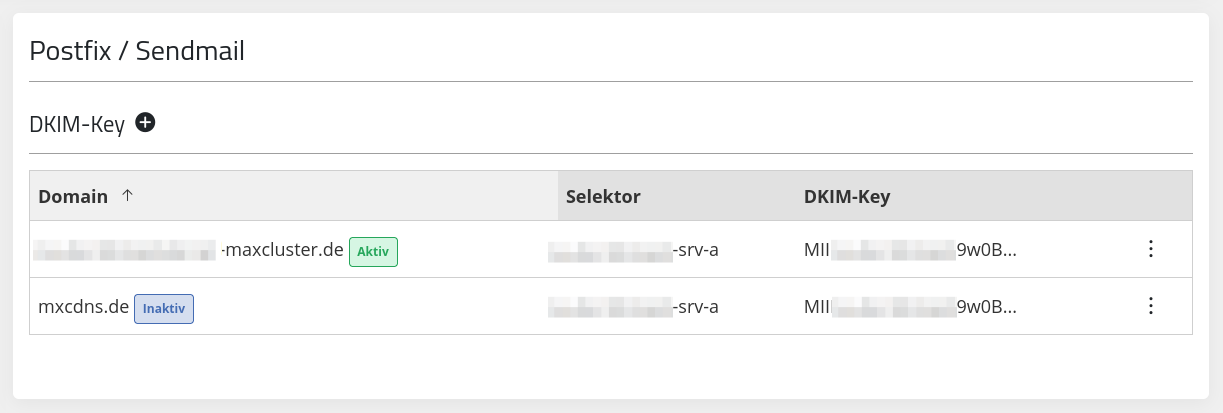
Task: Click truncated DKIM key in mxcdns.de row
Action: (910, 306)
